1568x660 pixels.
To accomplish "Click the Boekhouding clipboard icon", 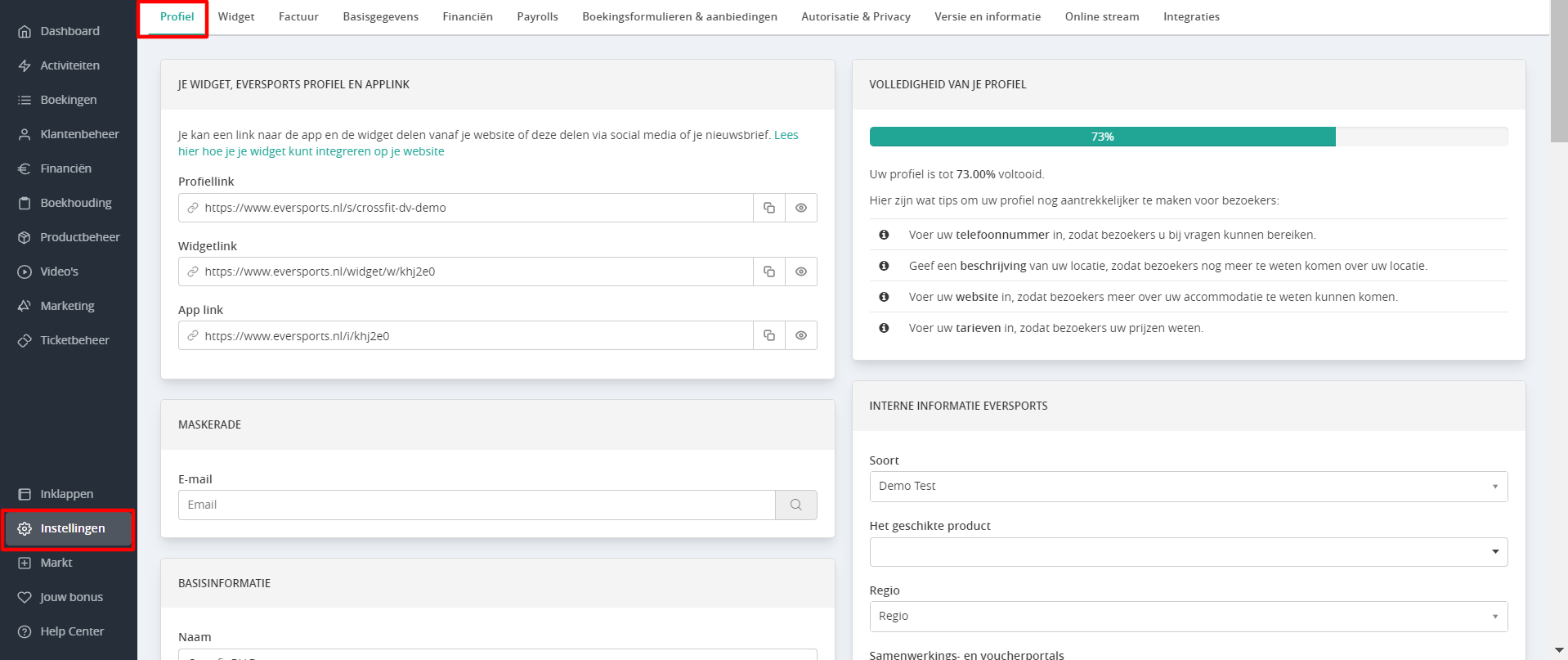I will tap(25, 203).
